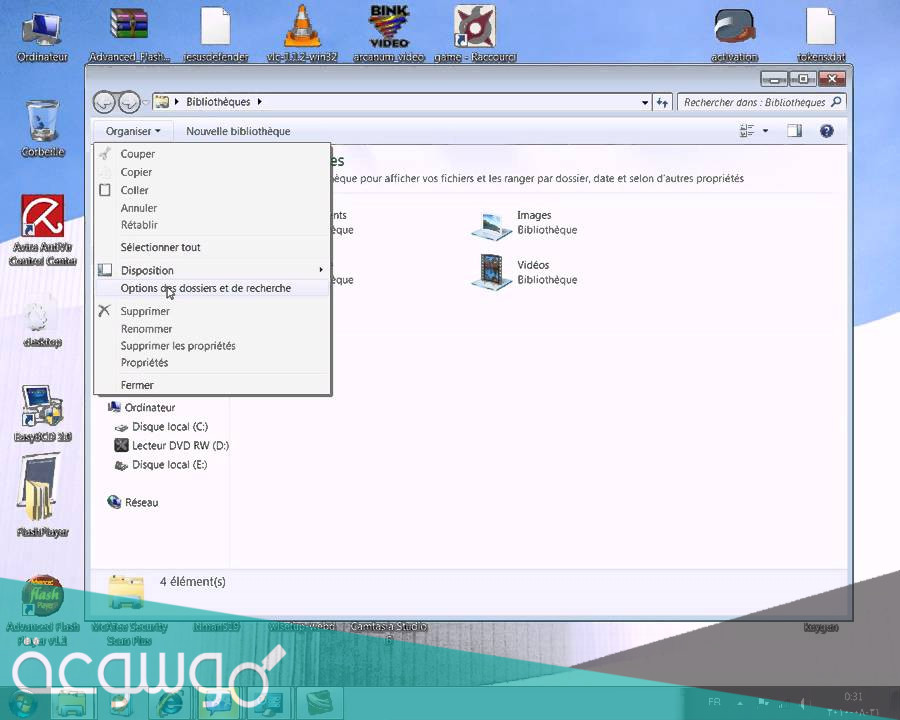
Task: Expand the address bar history dropdown
Action: tap(644, 102)
